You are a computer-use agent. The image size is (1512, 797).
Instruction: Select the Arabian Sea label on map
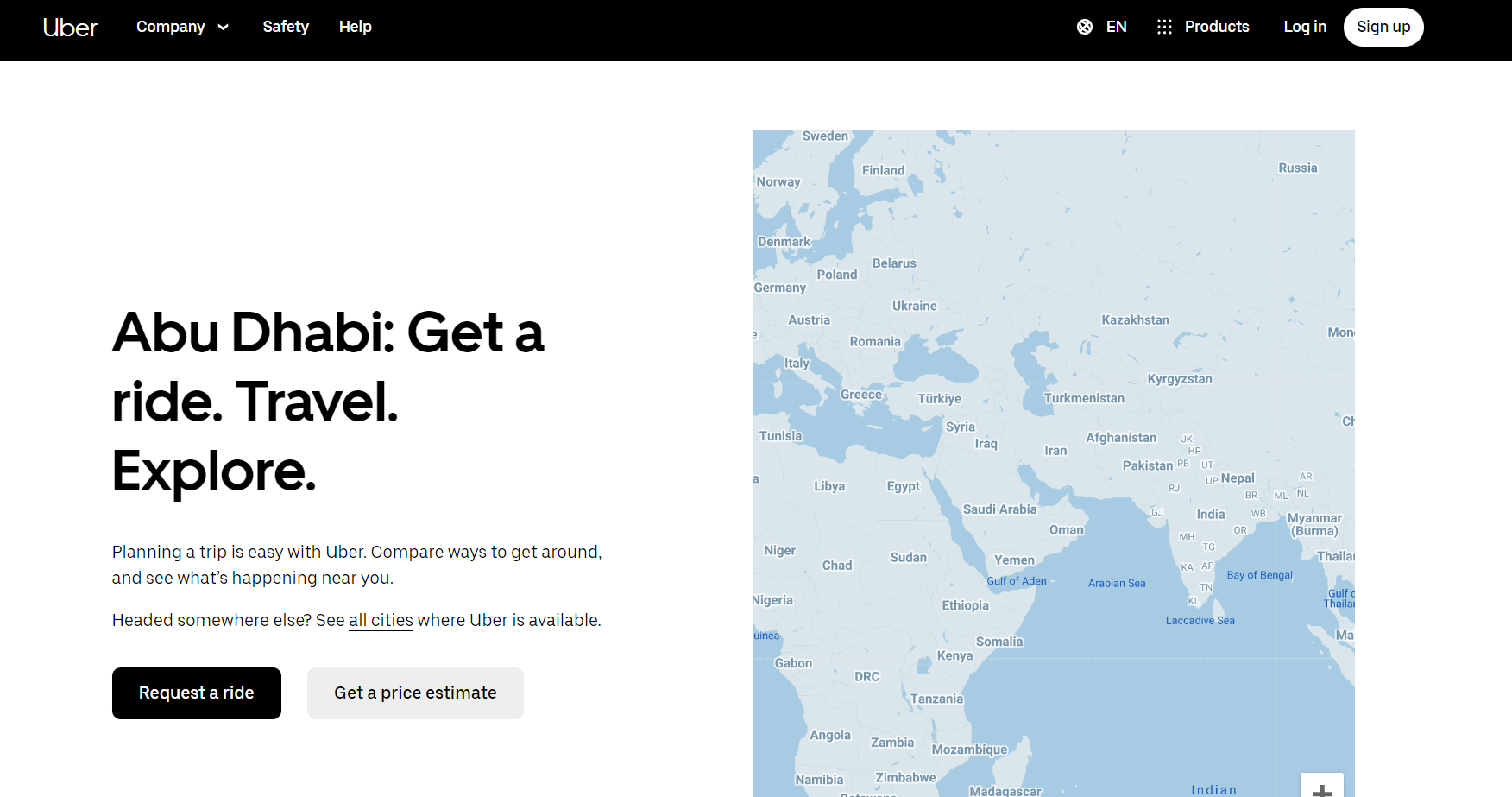(x=1117, y=583)
